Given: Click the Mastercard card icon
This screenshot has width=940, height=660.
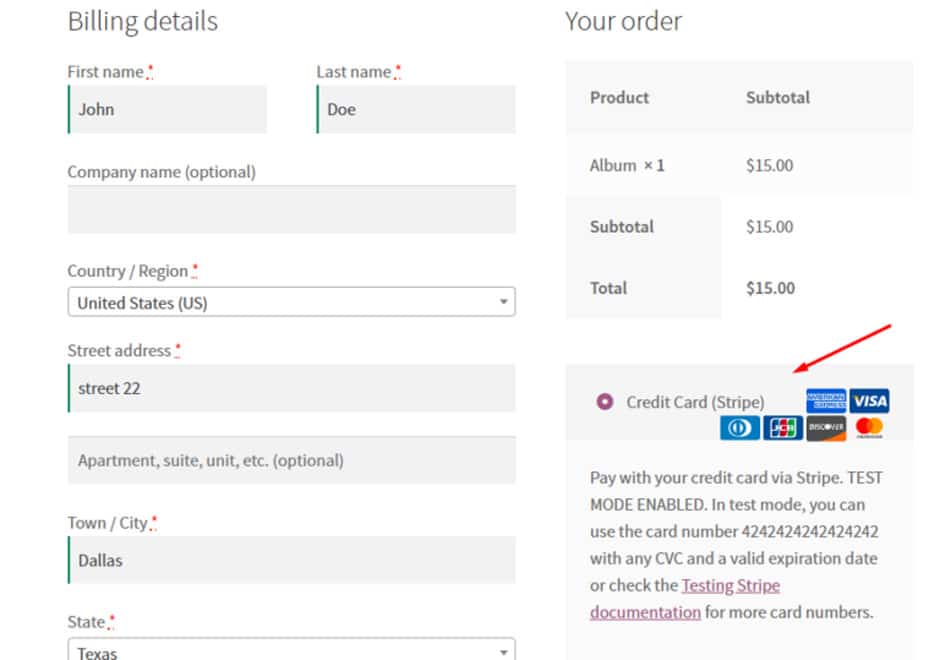Looking at the screenshot, I should click(x=868, y=427).
